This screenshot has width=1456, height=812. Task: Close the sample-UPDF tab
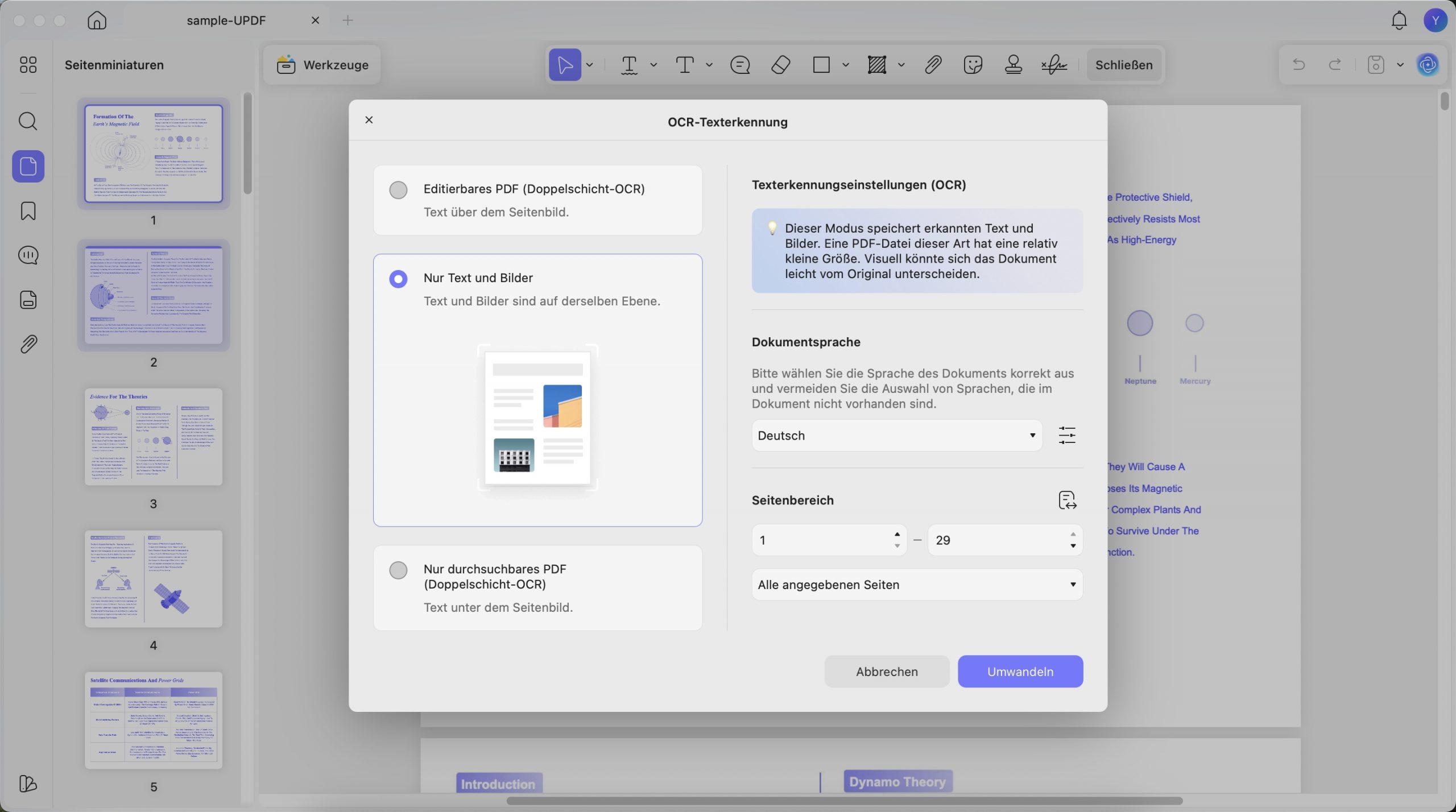pyautogui.click(x=315, y=20)
